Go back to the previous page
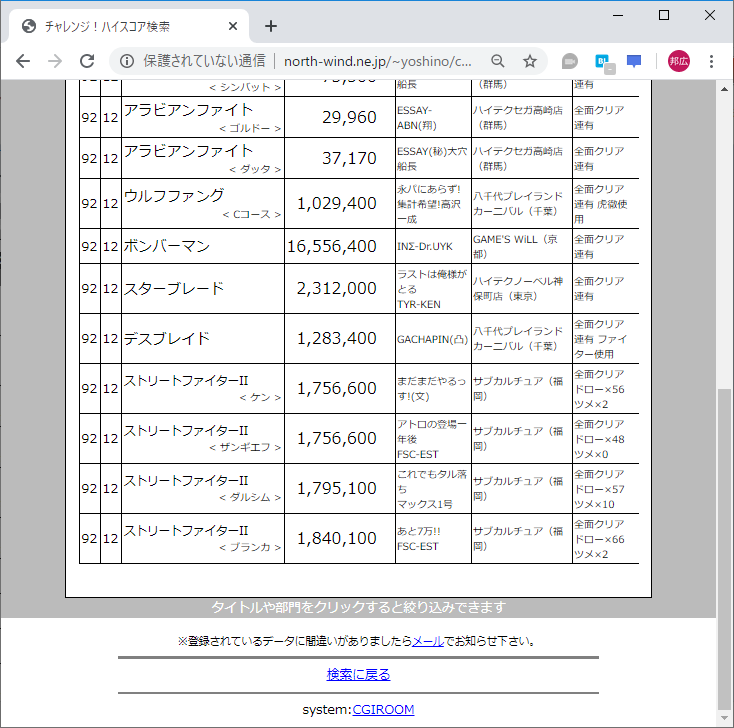 pos(22,61)
